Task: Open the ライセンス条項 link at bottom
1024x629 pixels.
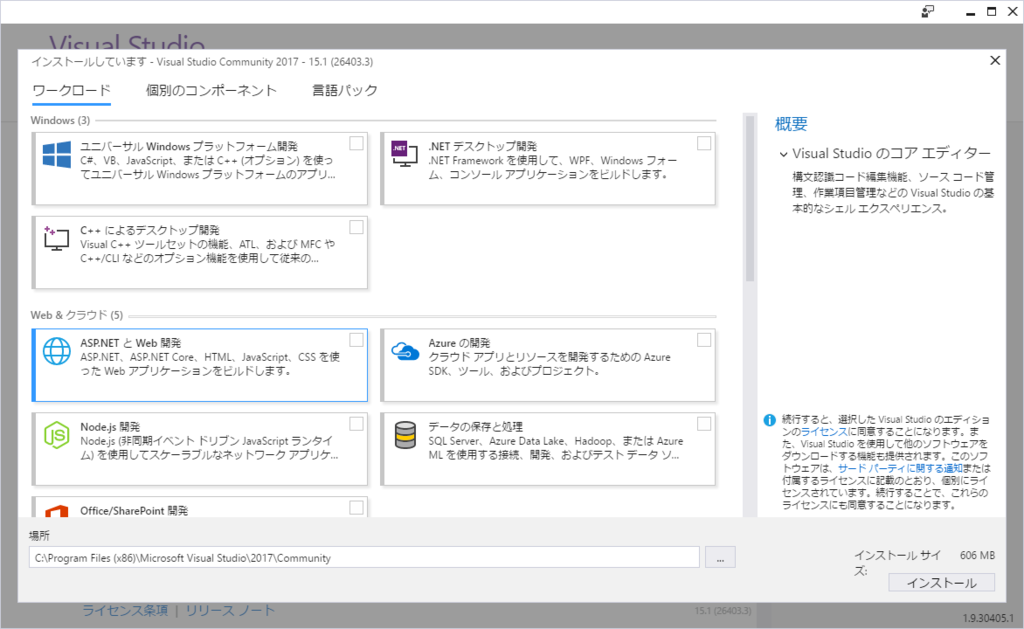Action: pyautogui.click(x=125, y=610)
